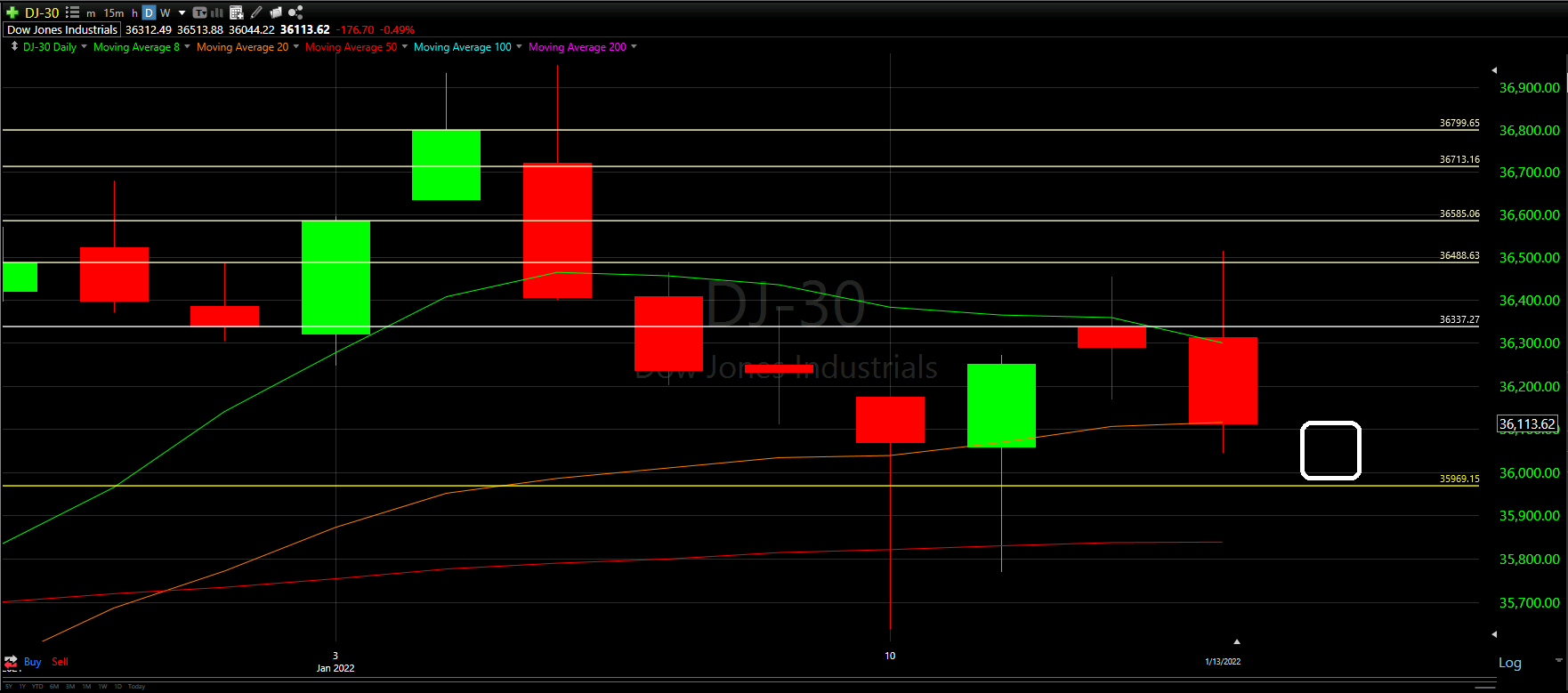
Task: Click the Jan 2022 axis label
Action: point(335,668)
